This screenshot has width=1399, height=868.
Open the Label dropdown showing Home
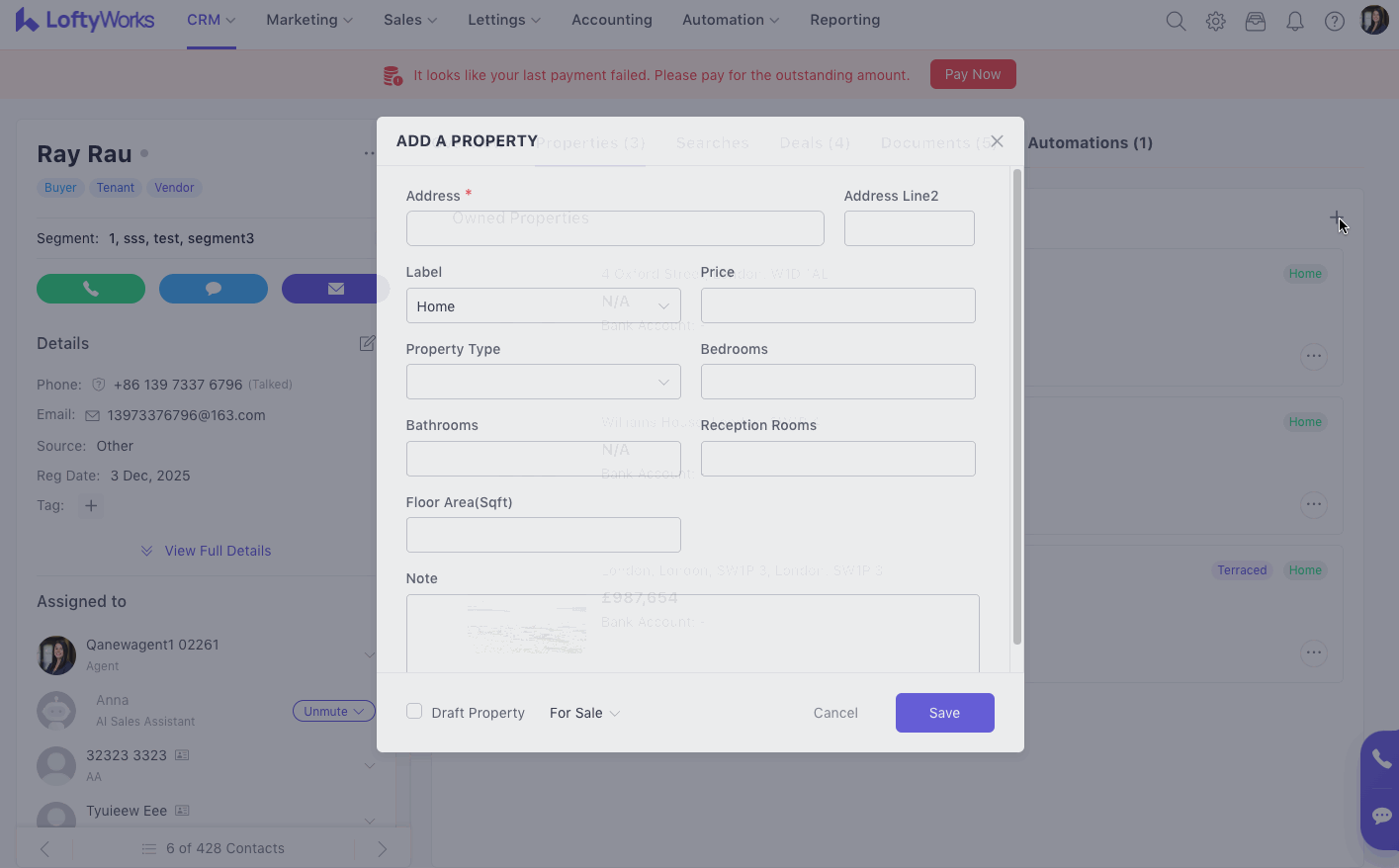(x=543, y=306)
